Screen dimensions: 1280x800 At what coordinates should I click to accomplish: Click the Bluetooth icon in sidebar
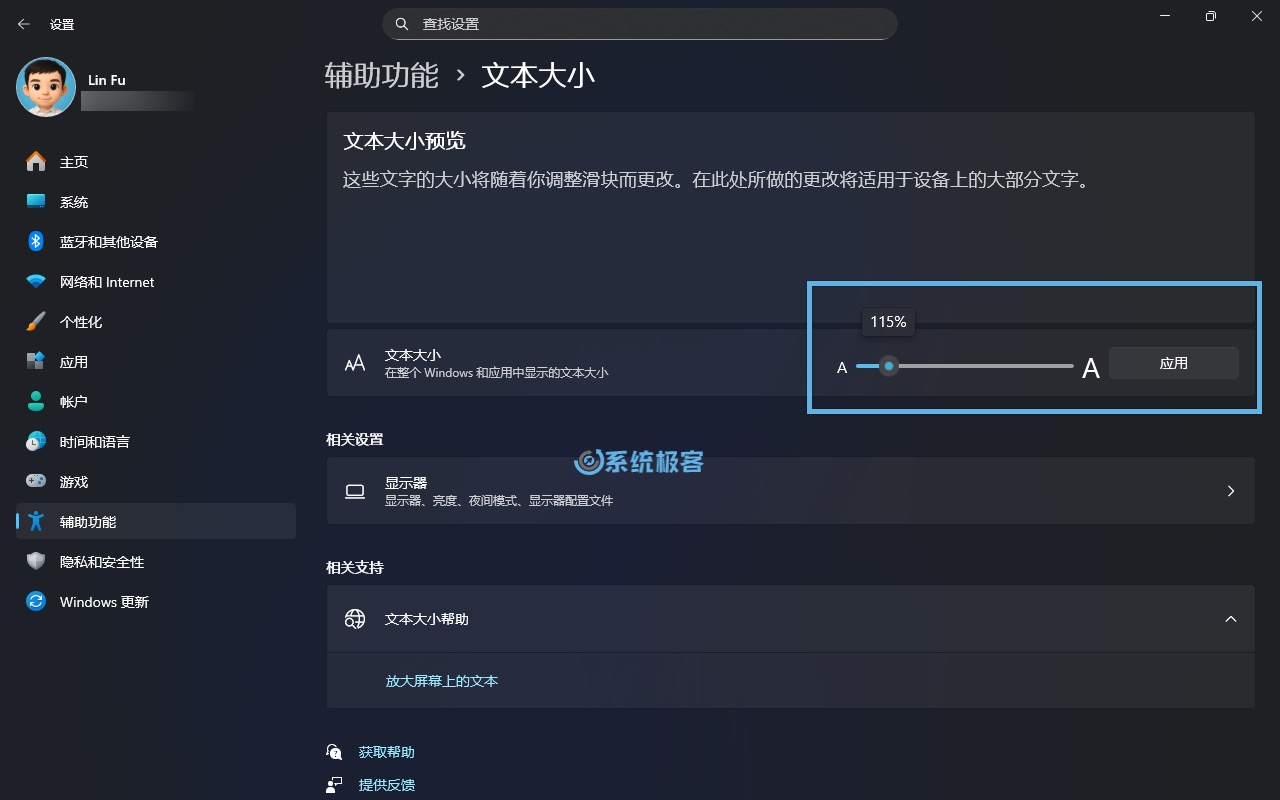pyautogui.click(x=36, y=242)
